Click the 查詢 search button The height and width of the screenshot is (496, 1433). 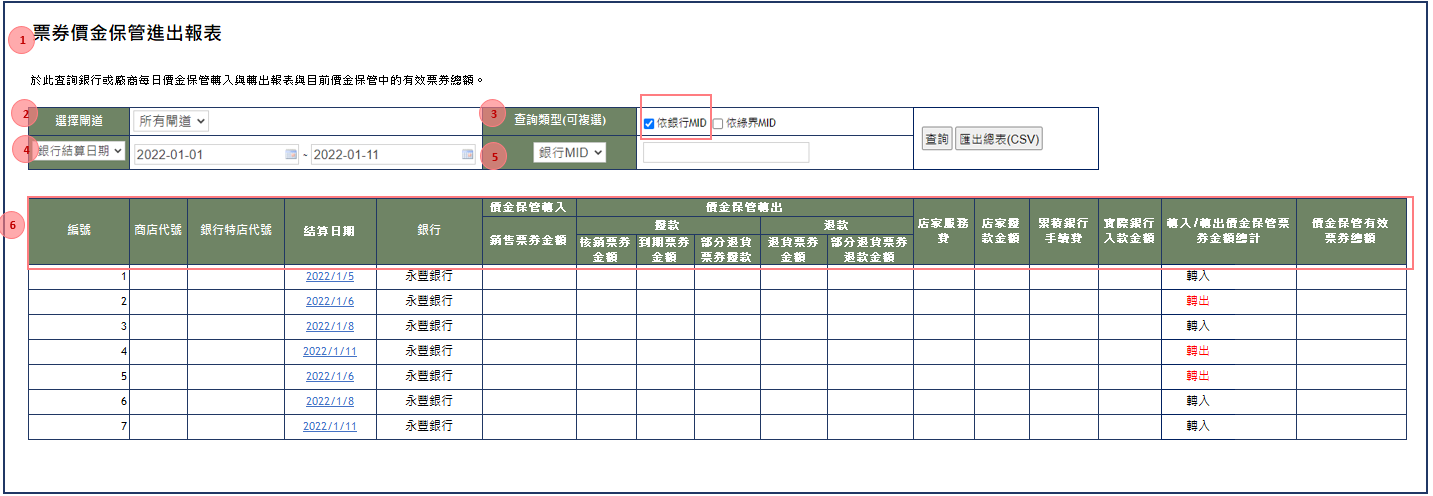pos(936,139)
